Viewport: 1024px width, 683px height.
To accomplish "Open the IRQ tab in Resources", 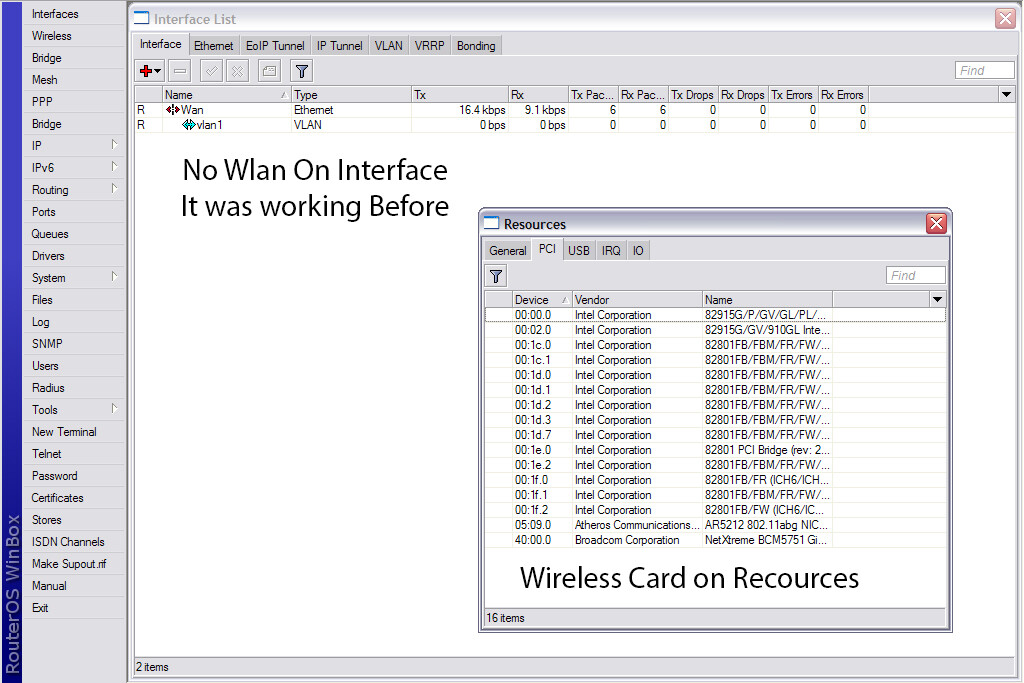I will click(x=611, y=251).
